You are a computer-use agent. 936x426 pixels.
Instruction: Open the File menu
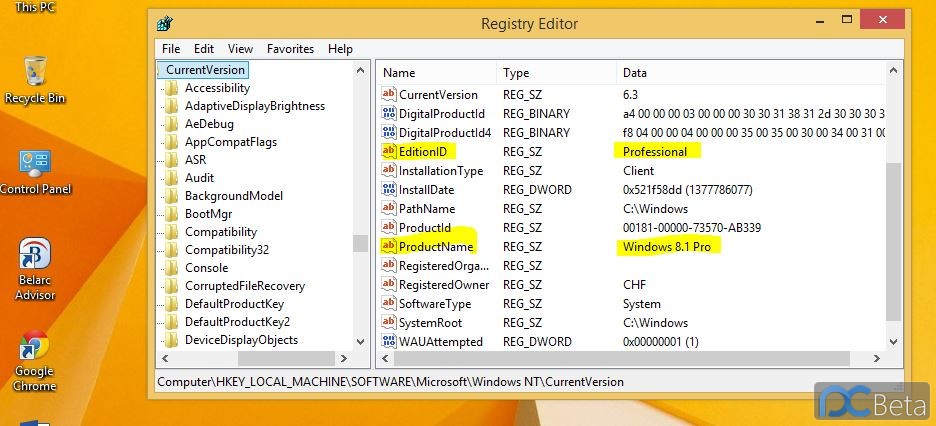[x=171, y=49]
